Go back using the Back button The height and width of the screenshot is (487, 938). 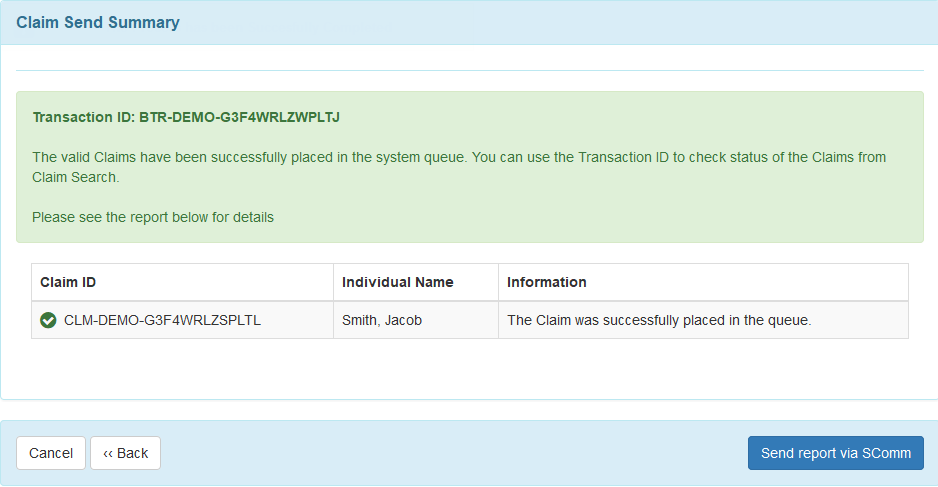pos(125,453)
